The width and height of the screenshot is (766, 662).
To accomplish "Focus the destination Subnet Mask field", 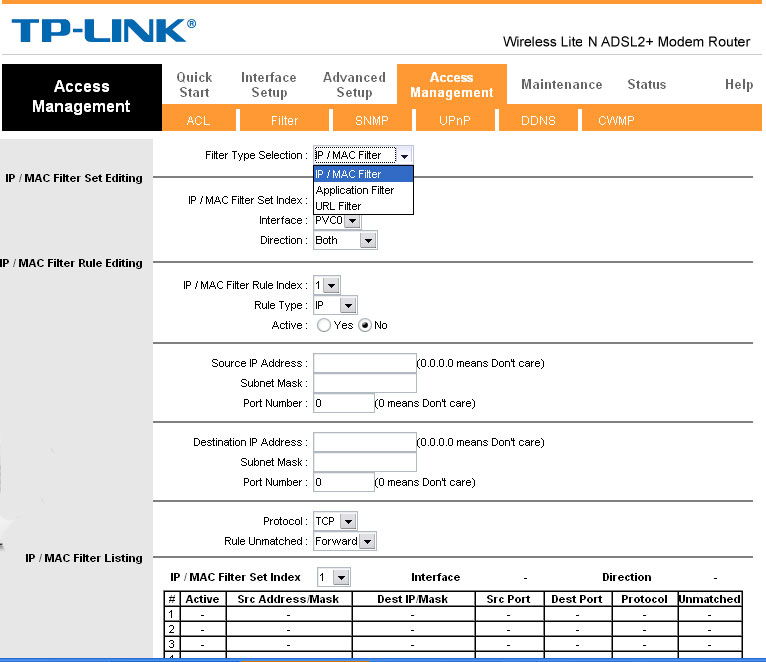I will click(364, 462).
